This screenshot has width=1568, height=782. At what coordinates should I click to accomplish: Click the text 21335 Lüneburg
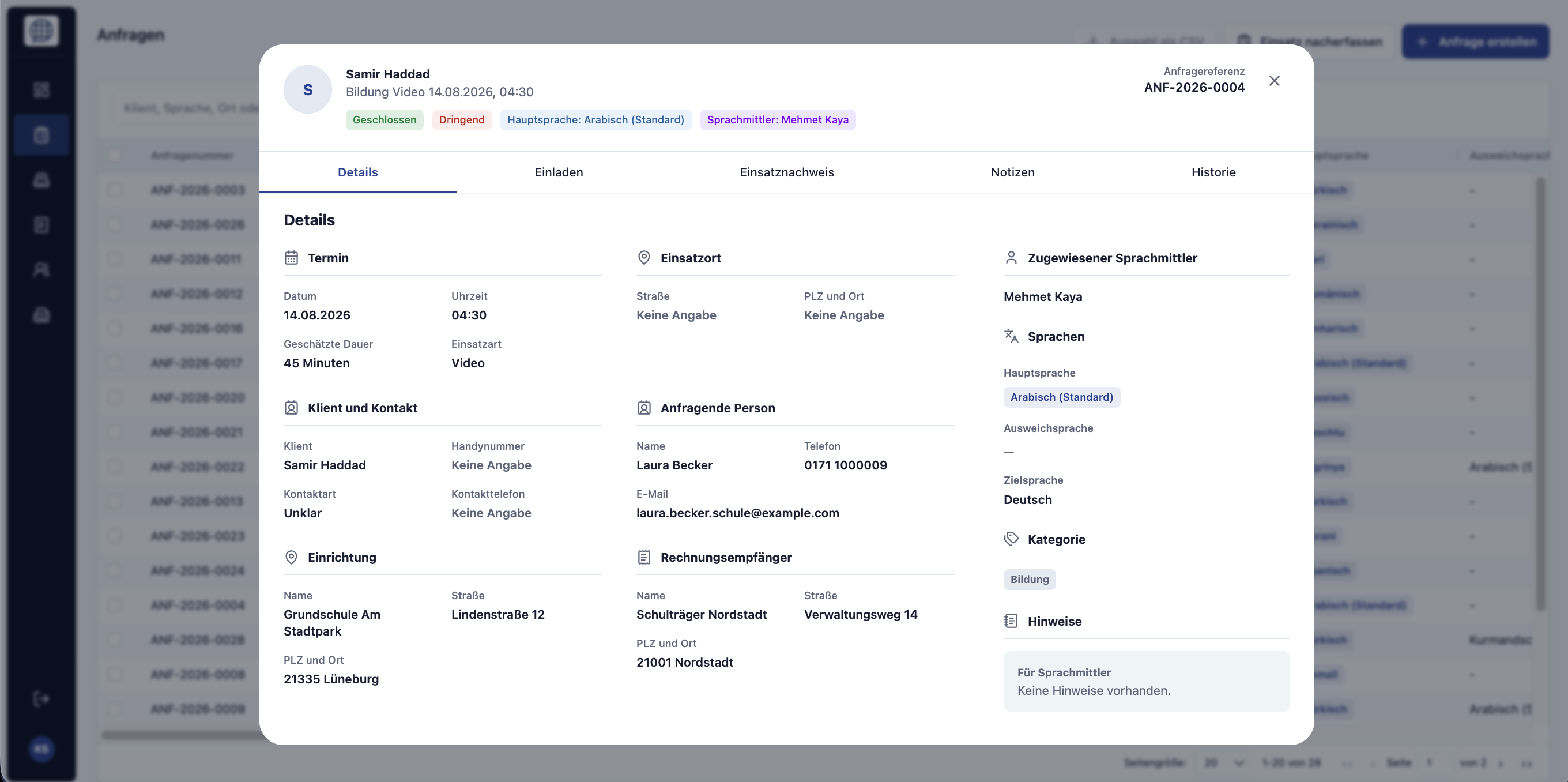(331, 679)
